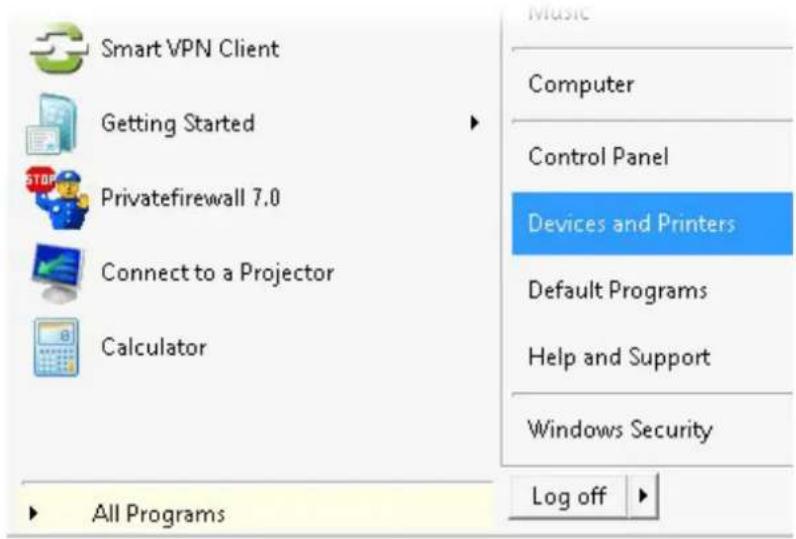This screenshot has height=539, width=796.
Task: Expand the Getting Started submenu arrow
Action: [474, 123]
